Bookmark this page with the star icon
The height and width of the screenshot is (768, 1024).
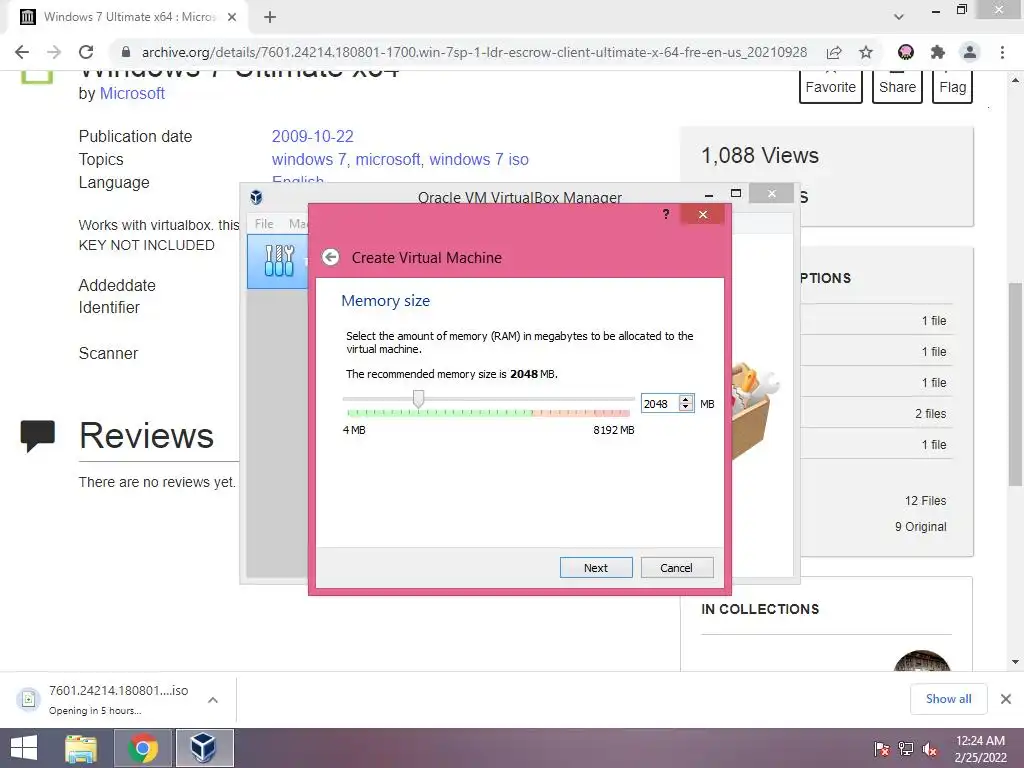[x=866, y=52]
